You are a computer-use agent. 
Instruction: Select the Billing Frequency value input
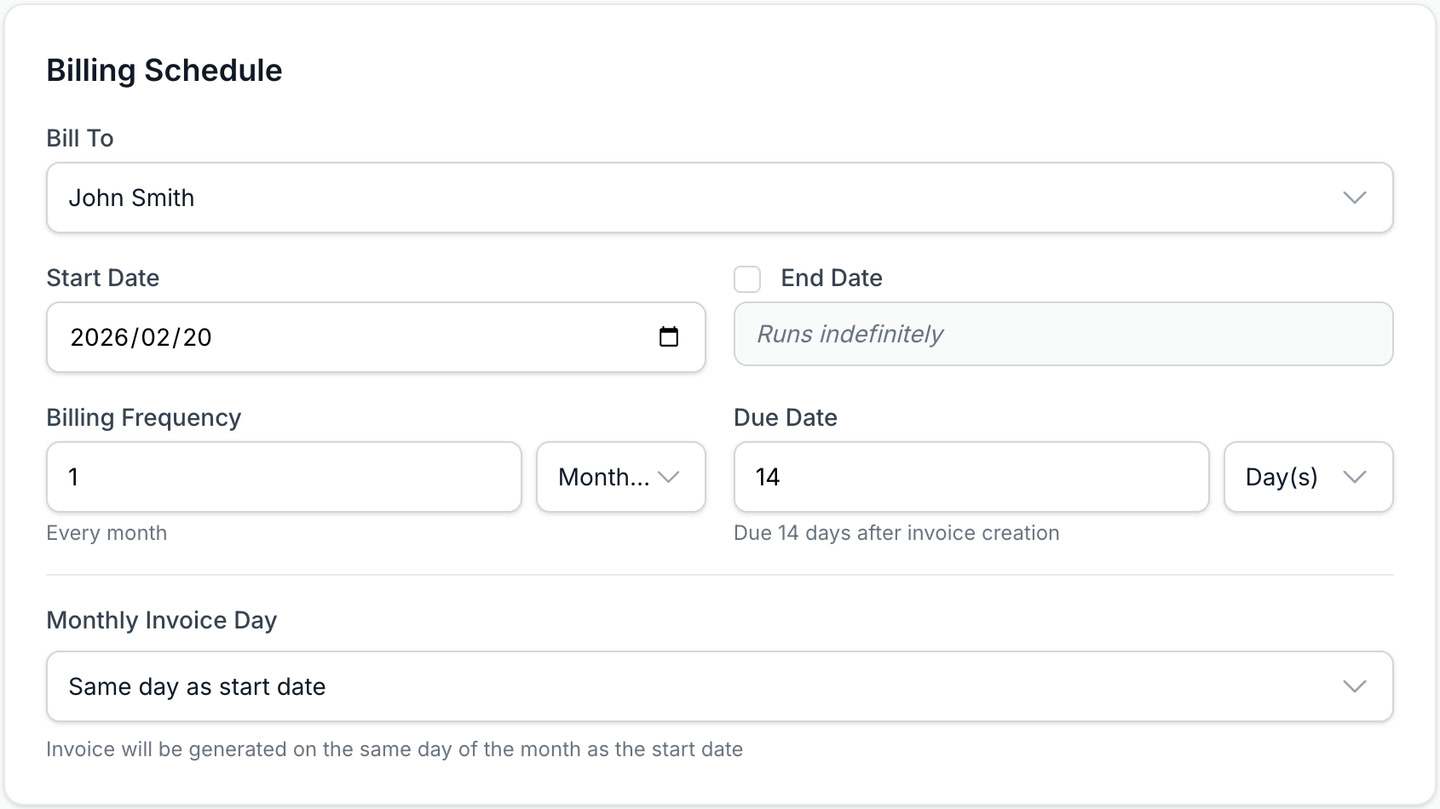point(283,477)
